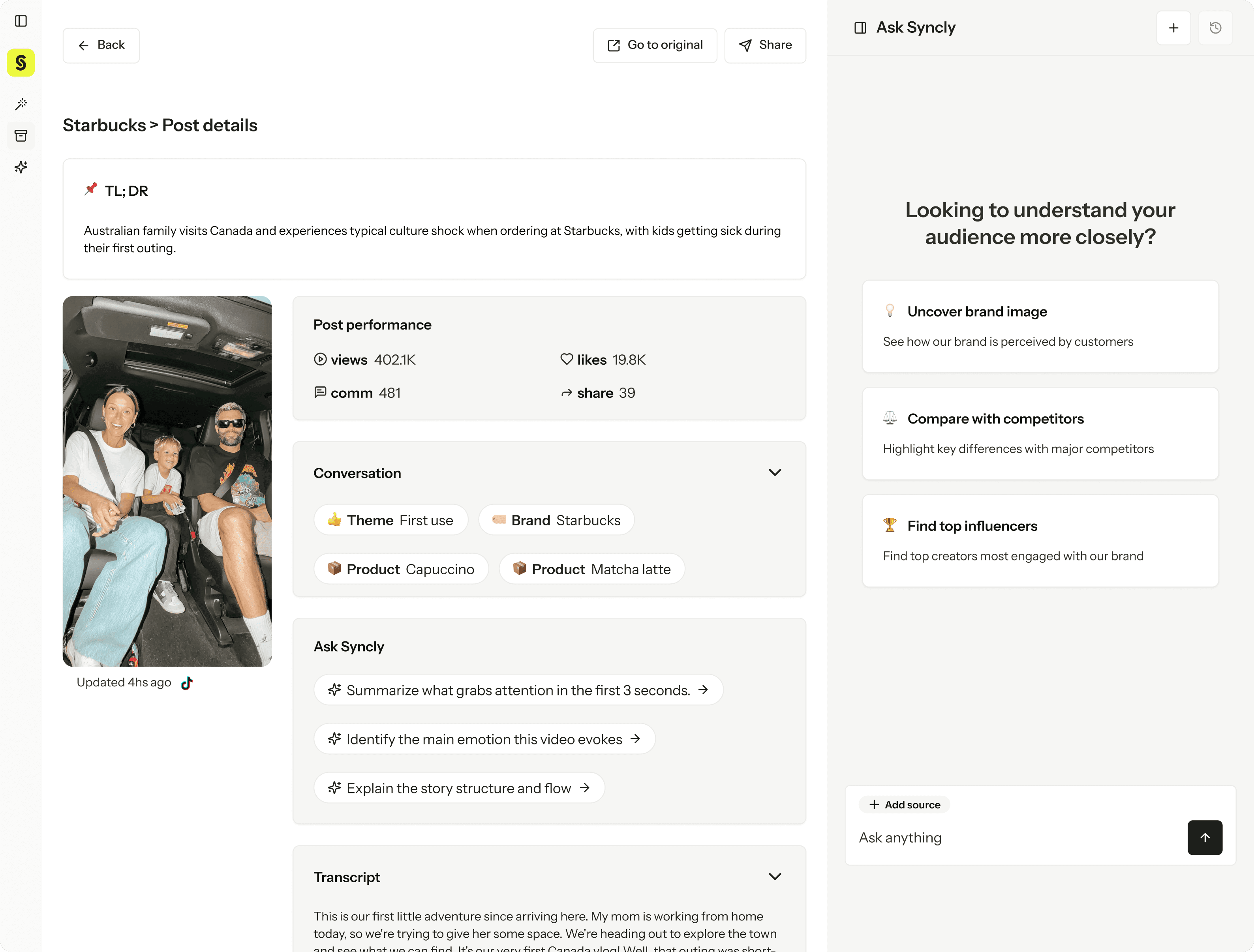Image resolution: width=1254 pixels, height=952 pixels.
Task: Select the Uncover brand image card
Action: coord(1040,326)
